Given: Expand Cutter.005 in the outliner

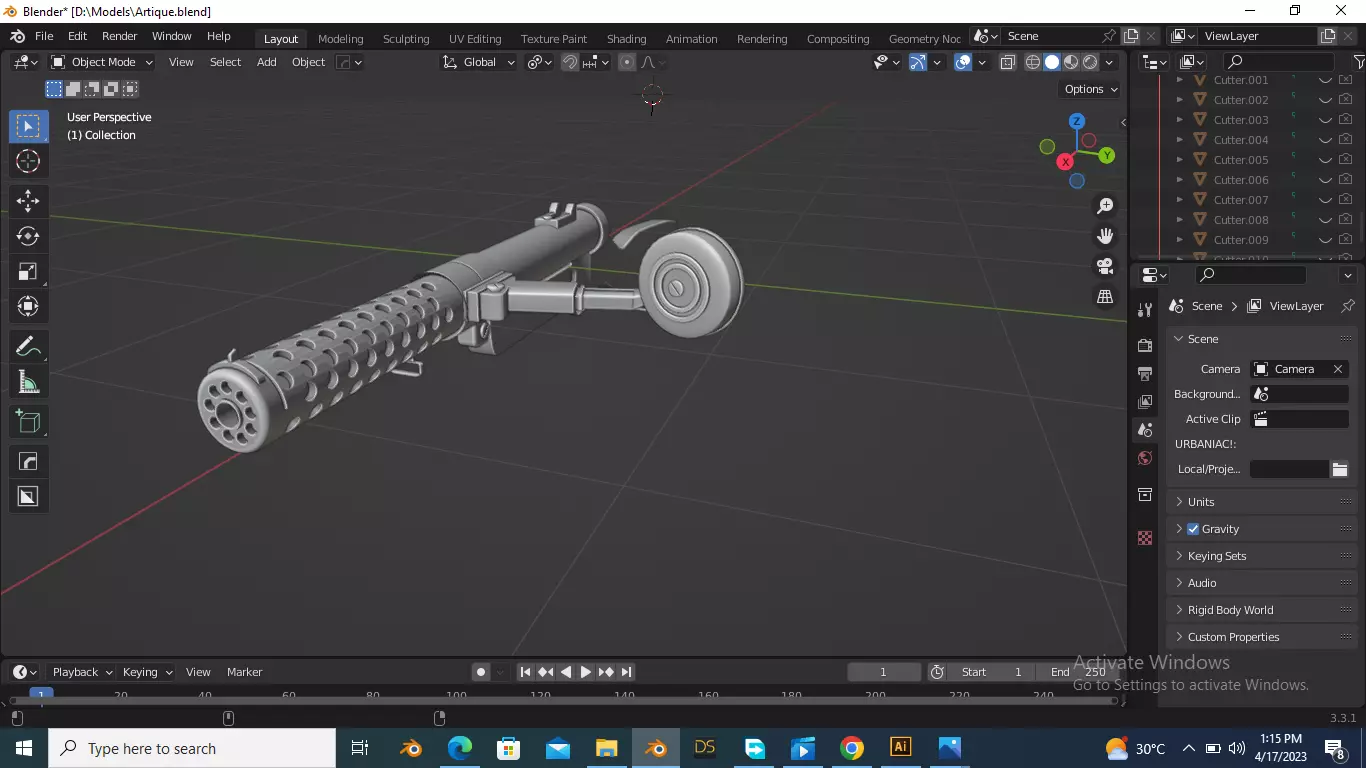Looking at the screenshot, I should click(x=1180, y=160).
